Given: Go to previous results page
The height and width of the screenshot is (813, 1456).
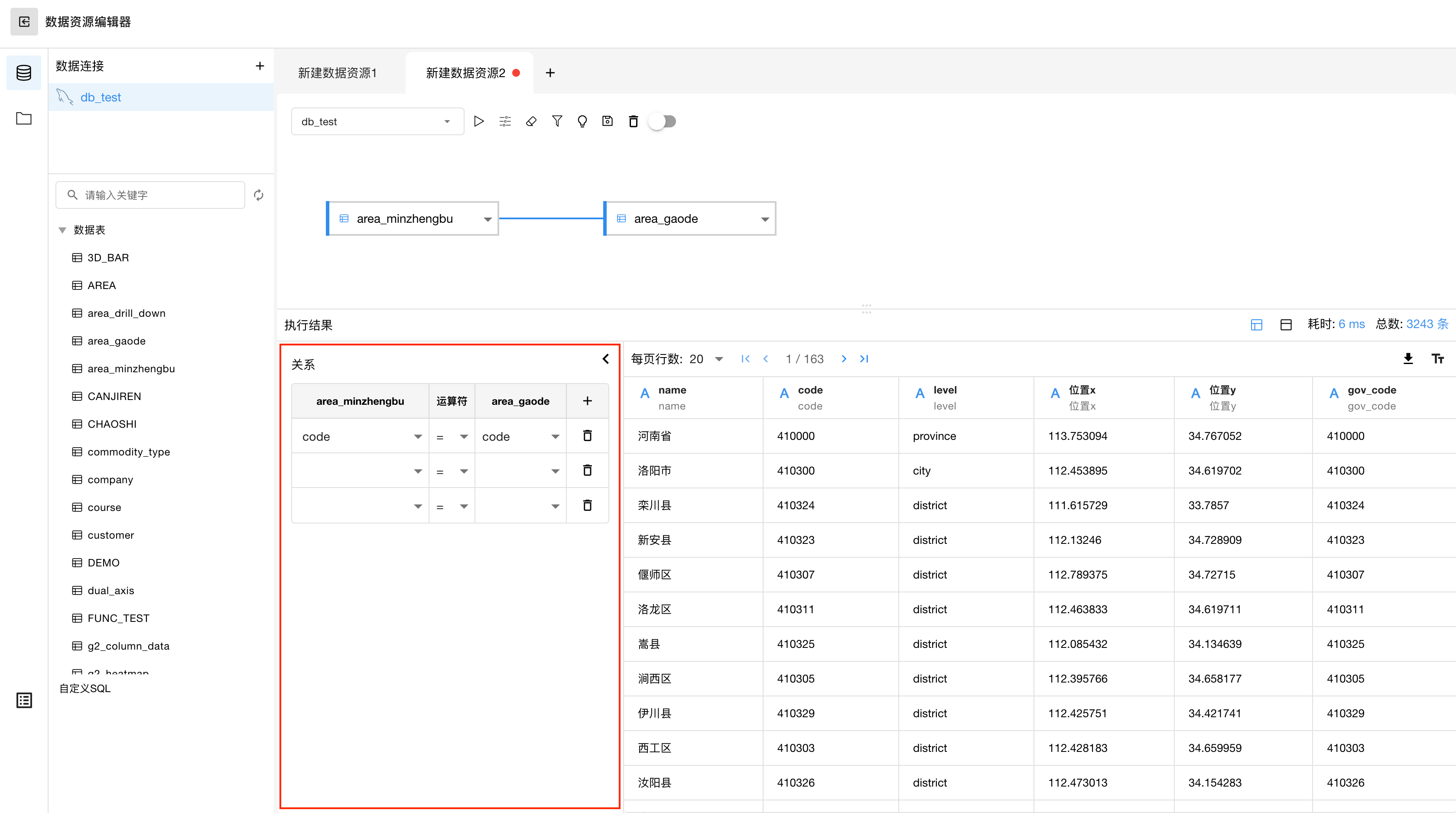Looking at the screenshot, I should point(766,359).
